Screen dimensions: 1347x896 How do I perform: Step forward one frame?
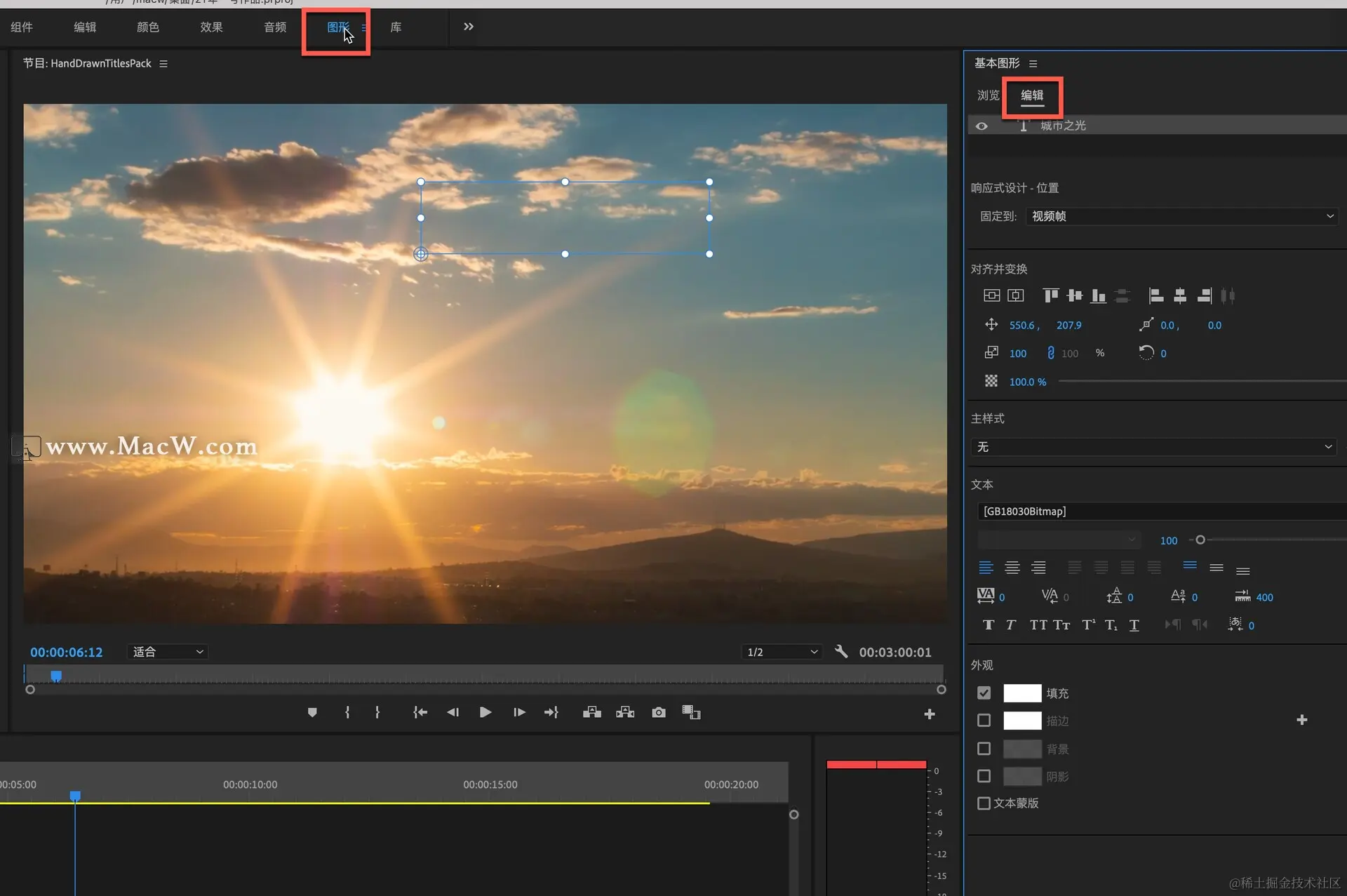pos(519,712)
